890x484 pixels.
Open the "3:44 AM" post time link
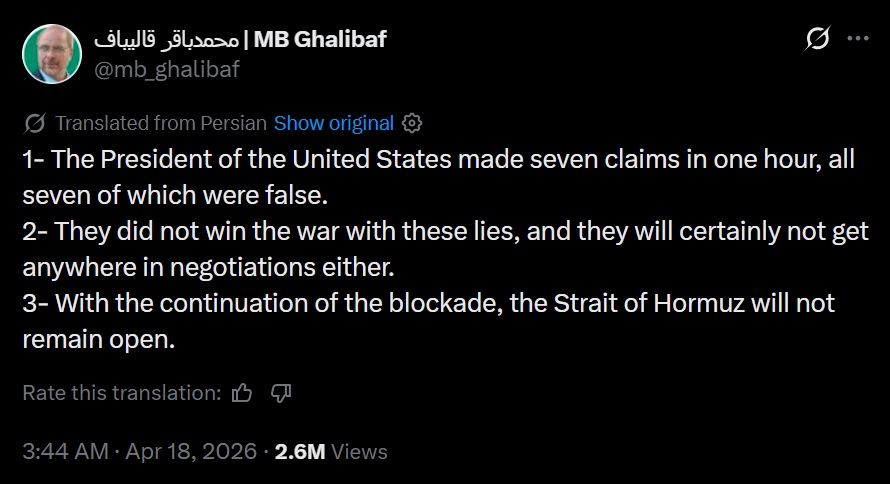[x=64, y=451]
